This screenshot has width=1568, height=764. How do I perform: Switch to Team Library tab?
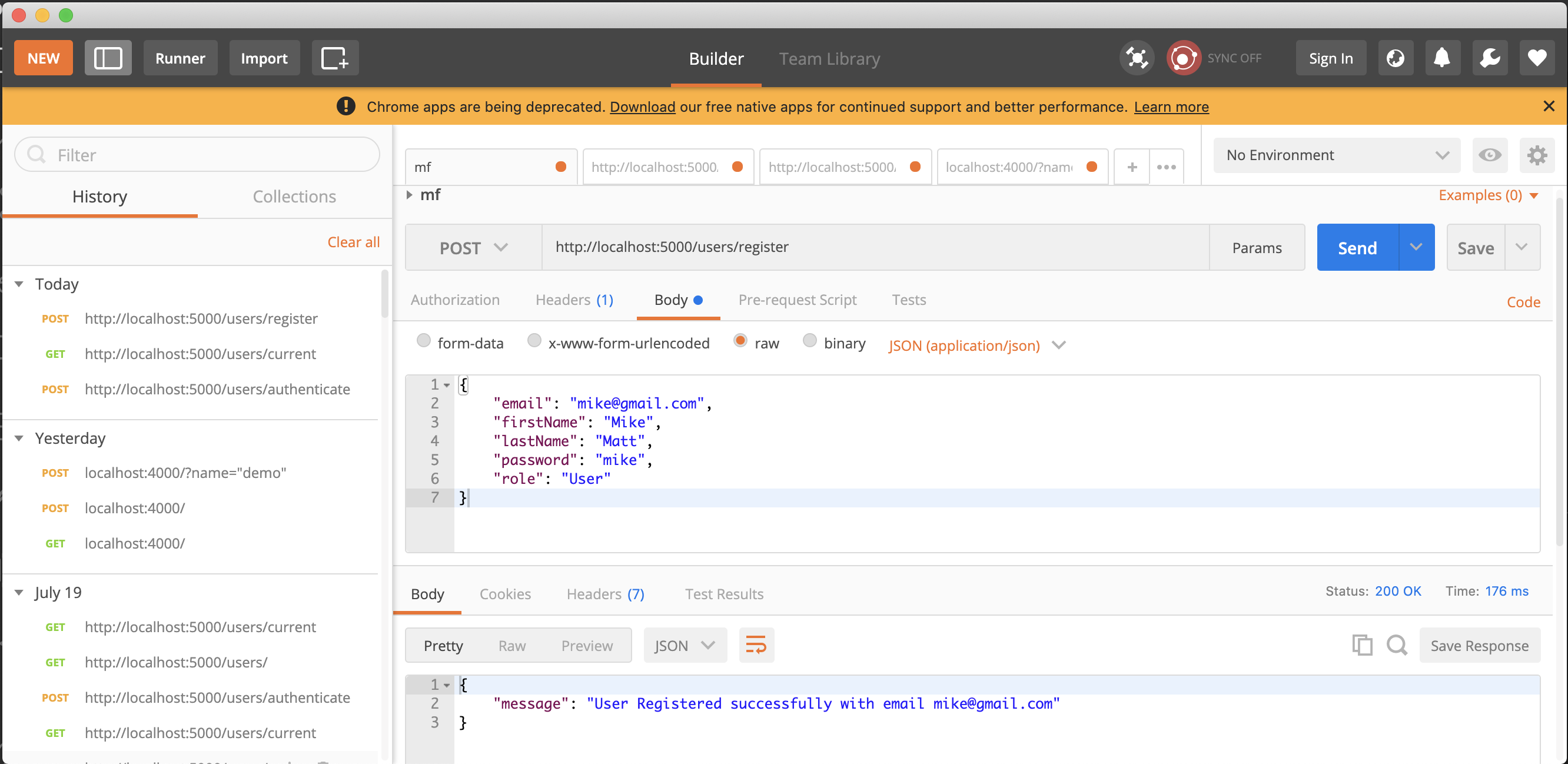829,58
